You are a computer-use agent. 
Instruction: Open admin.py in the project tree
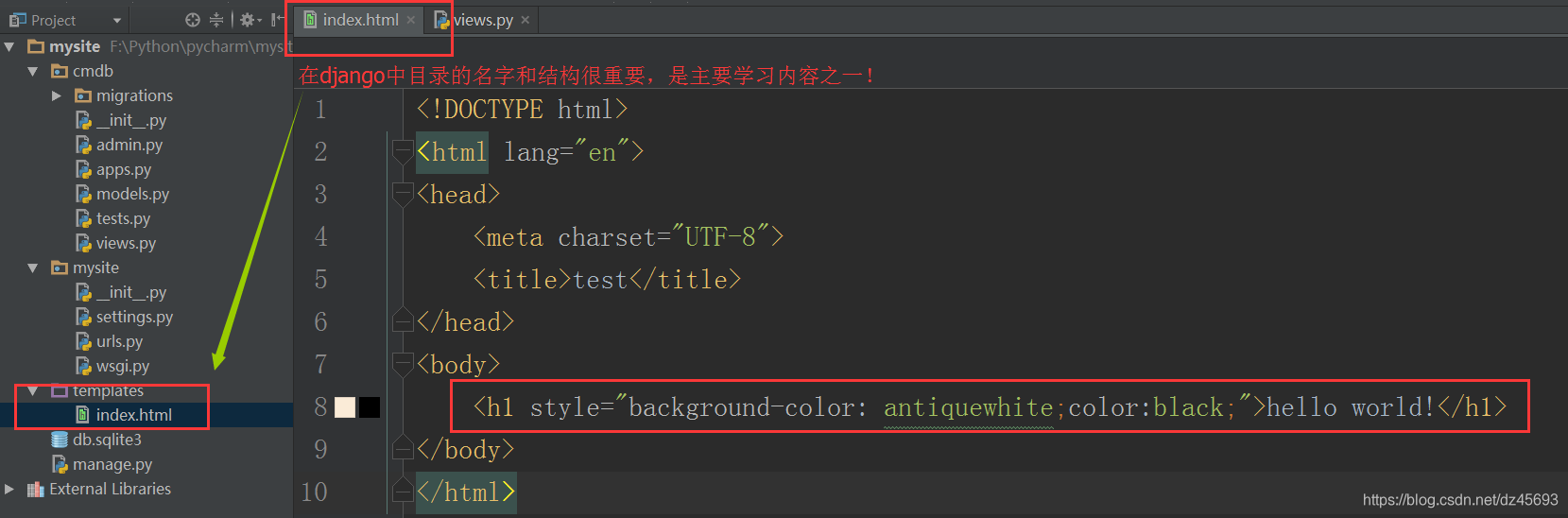129,145
